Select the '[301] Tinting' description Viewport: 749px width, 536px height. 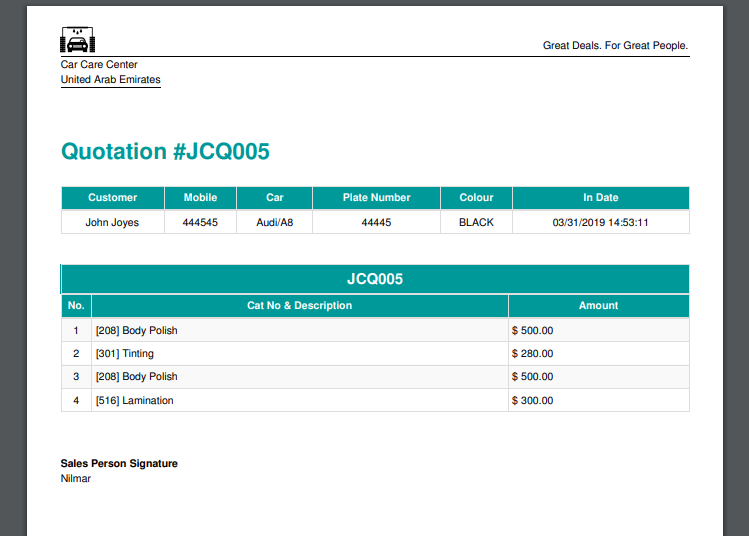[x=125, y=354]
